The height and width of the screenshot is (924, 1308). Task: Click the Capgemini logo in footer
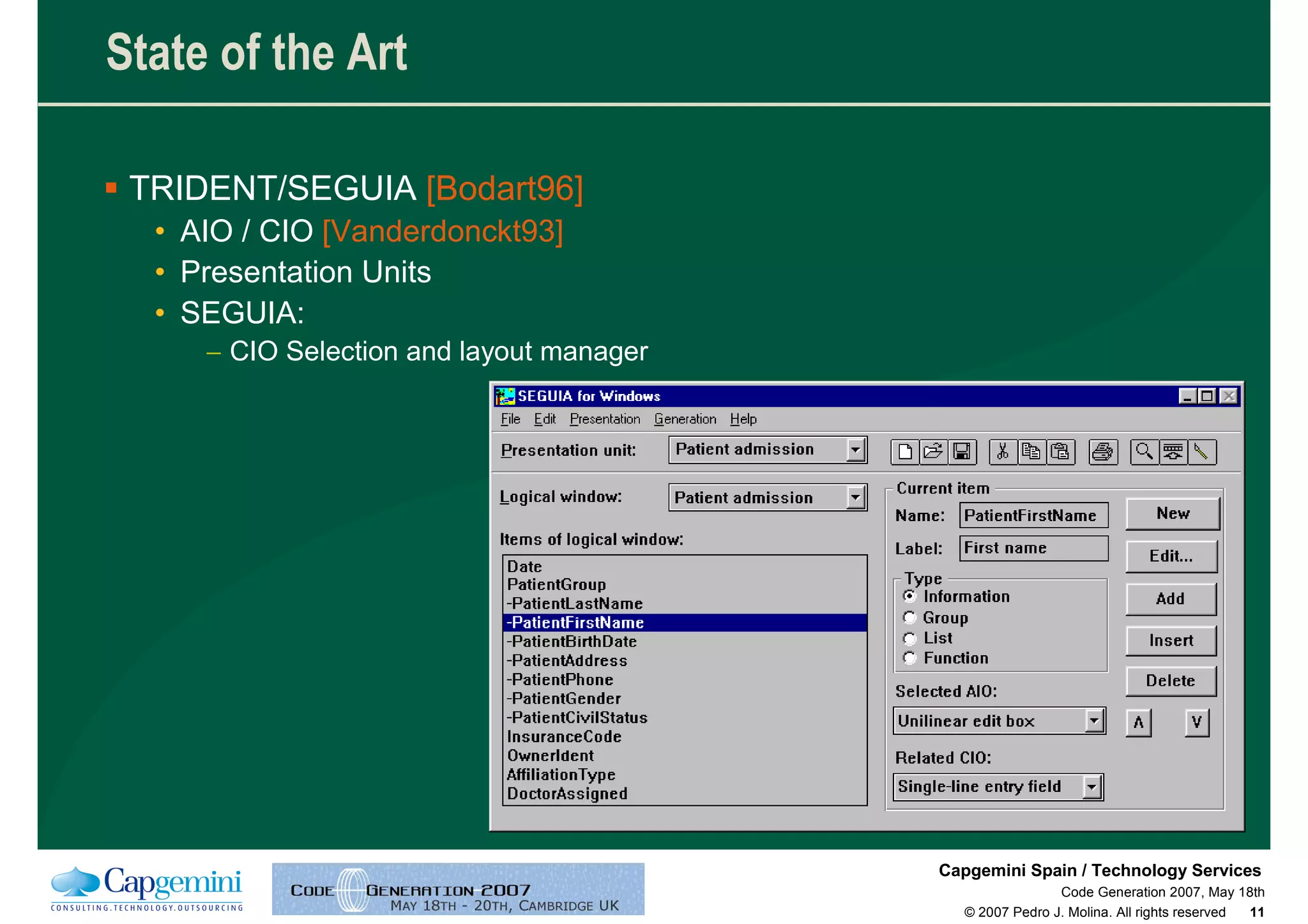(147, 888)
